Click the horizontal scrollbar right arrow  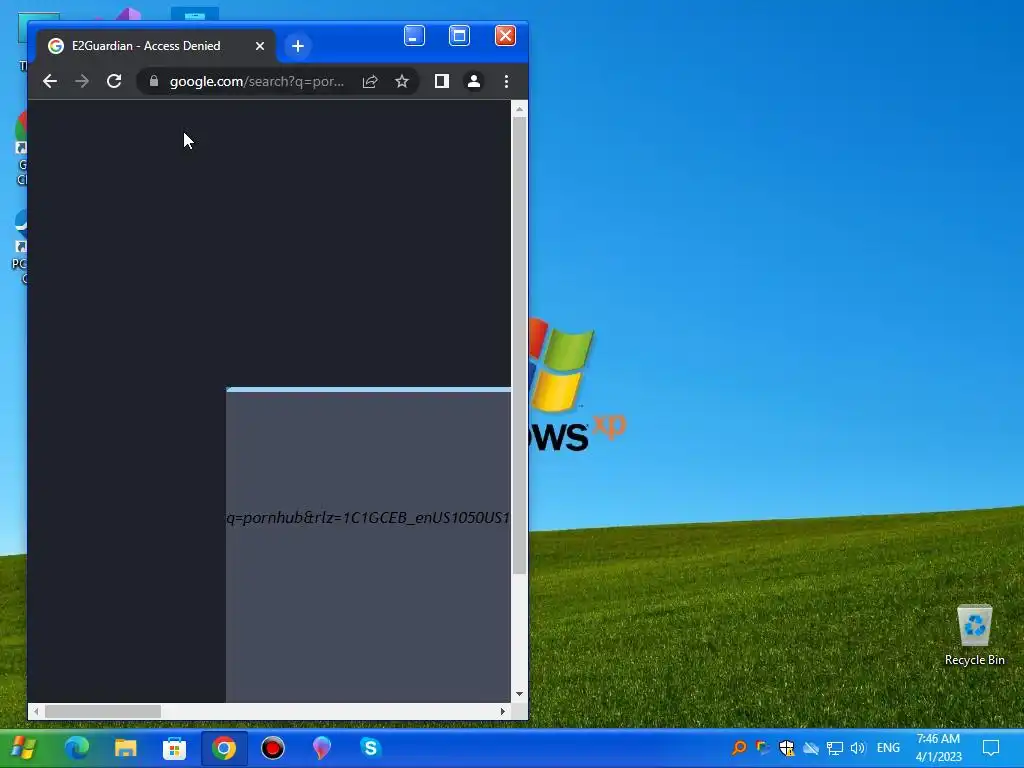point(502,711)
